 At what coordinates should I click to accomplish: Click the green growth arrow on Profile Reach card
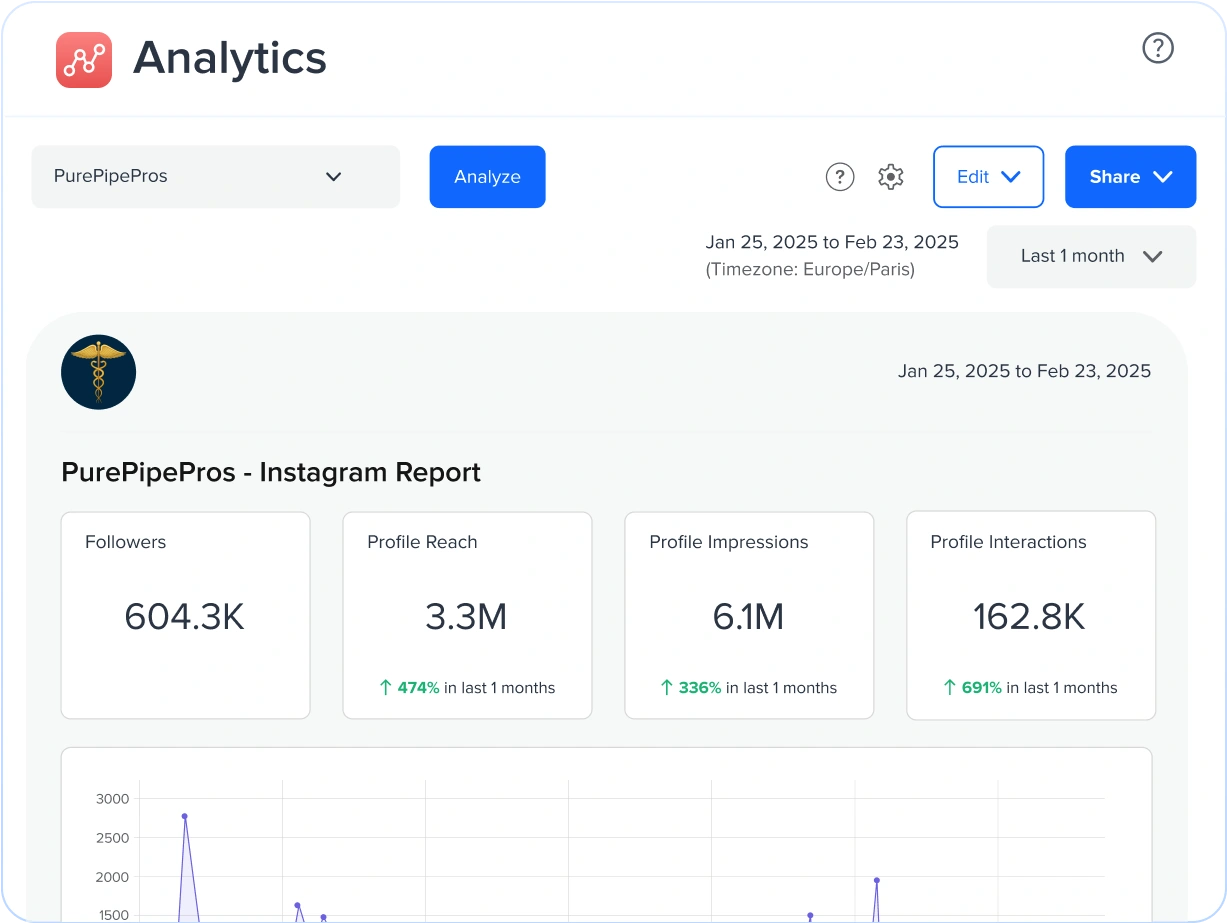[384, 687]
